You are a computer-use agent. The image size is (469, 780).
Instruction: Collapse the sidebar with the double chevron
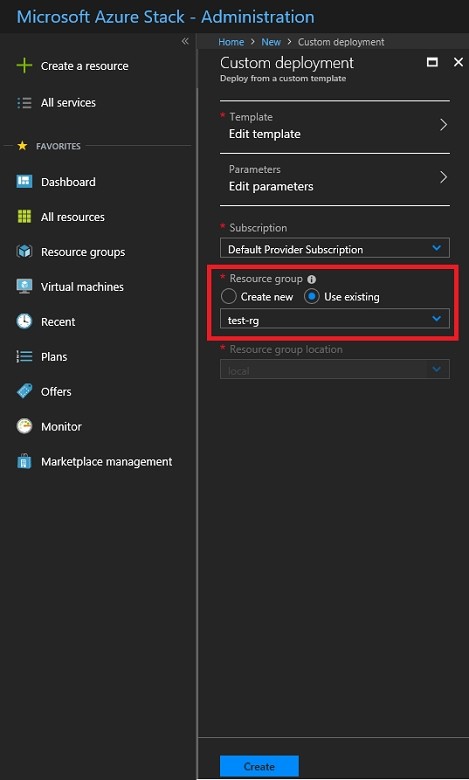pyautogui.click(x=185, y=41)
